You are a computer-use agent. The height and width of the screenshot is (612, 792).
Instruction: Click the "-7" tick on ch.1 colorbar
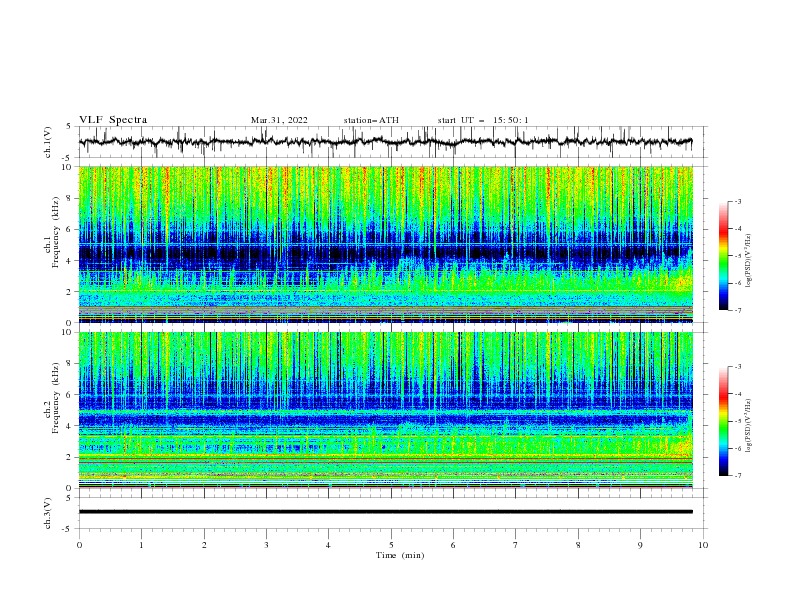click(737, 311)
